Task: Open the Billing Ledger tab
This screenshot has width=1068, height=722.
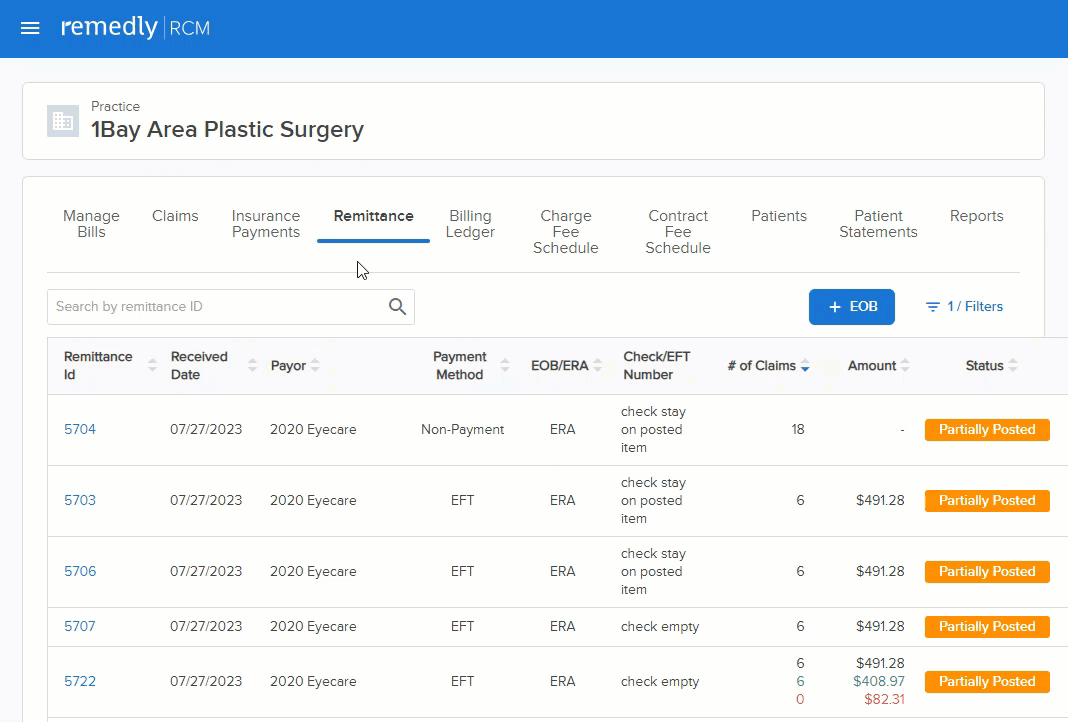Action: [470, 224]
